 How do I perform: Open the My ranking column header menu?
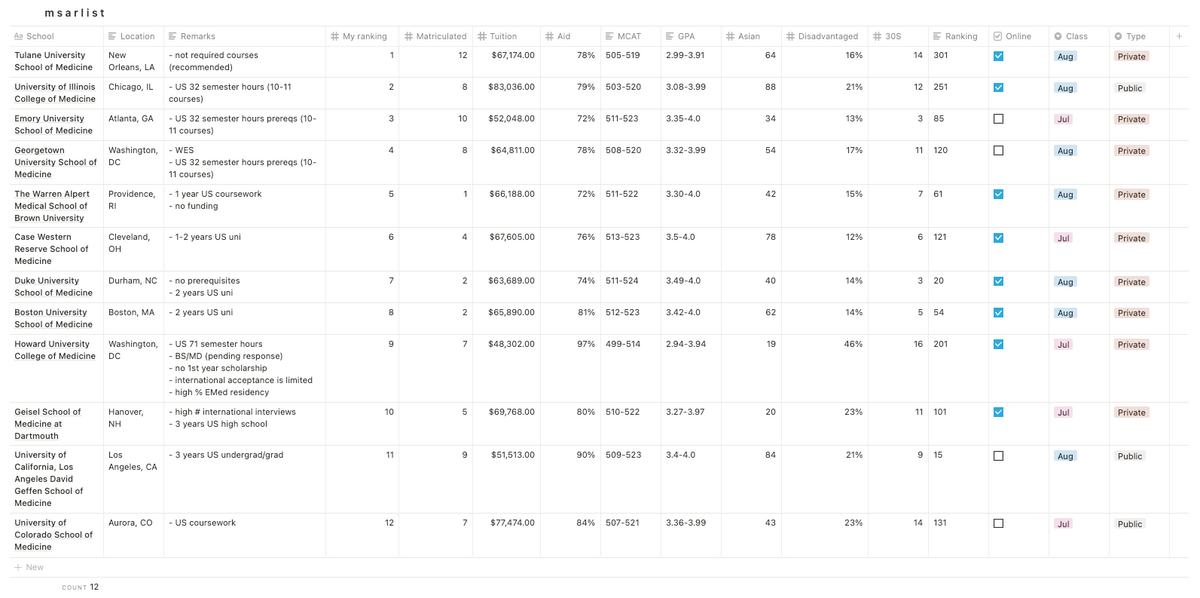[x=360, y=37]
